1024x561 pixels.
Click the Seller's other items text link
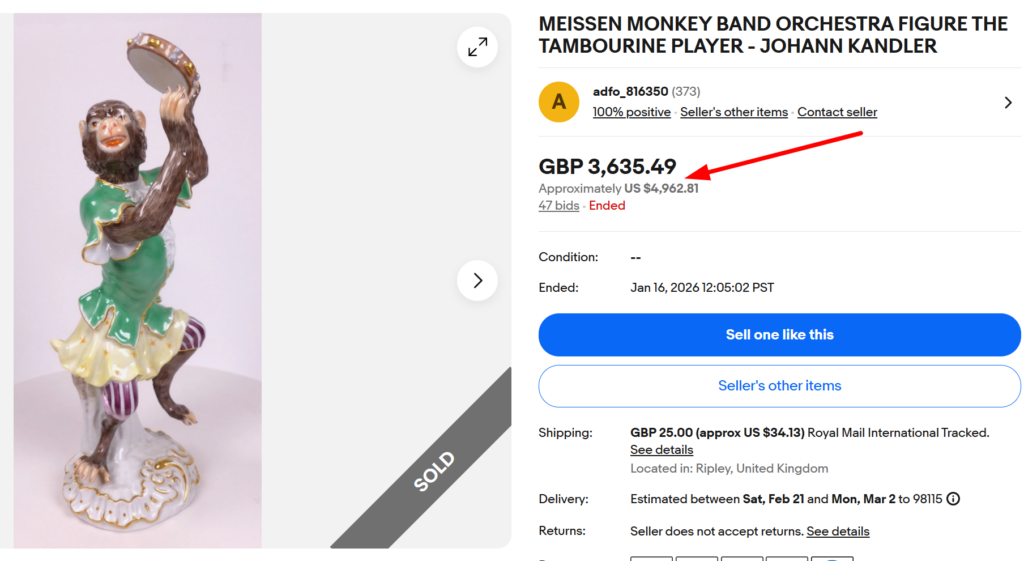pos(734,112)
